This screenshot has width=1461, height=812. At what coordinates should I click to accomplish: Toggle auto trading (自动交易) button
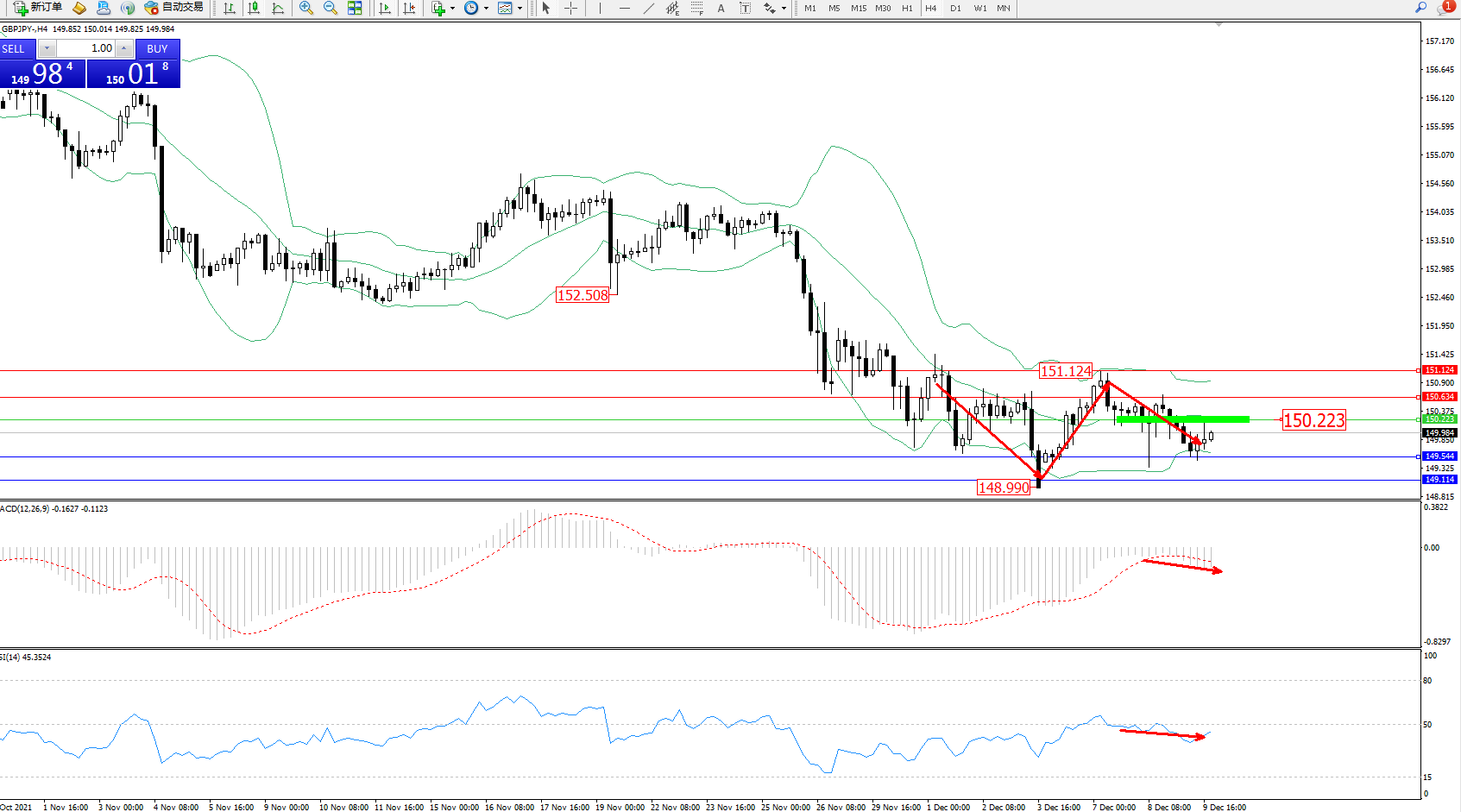pos(174,8)
